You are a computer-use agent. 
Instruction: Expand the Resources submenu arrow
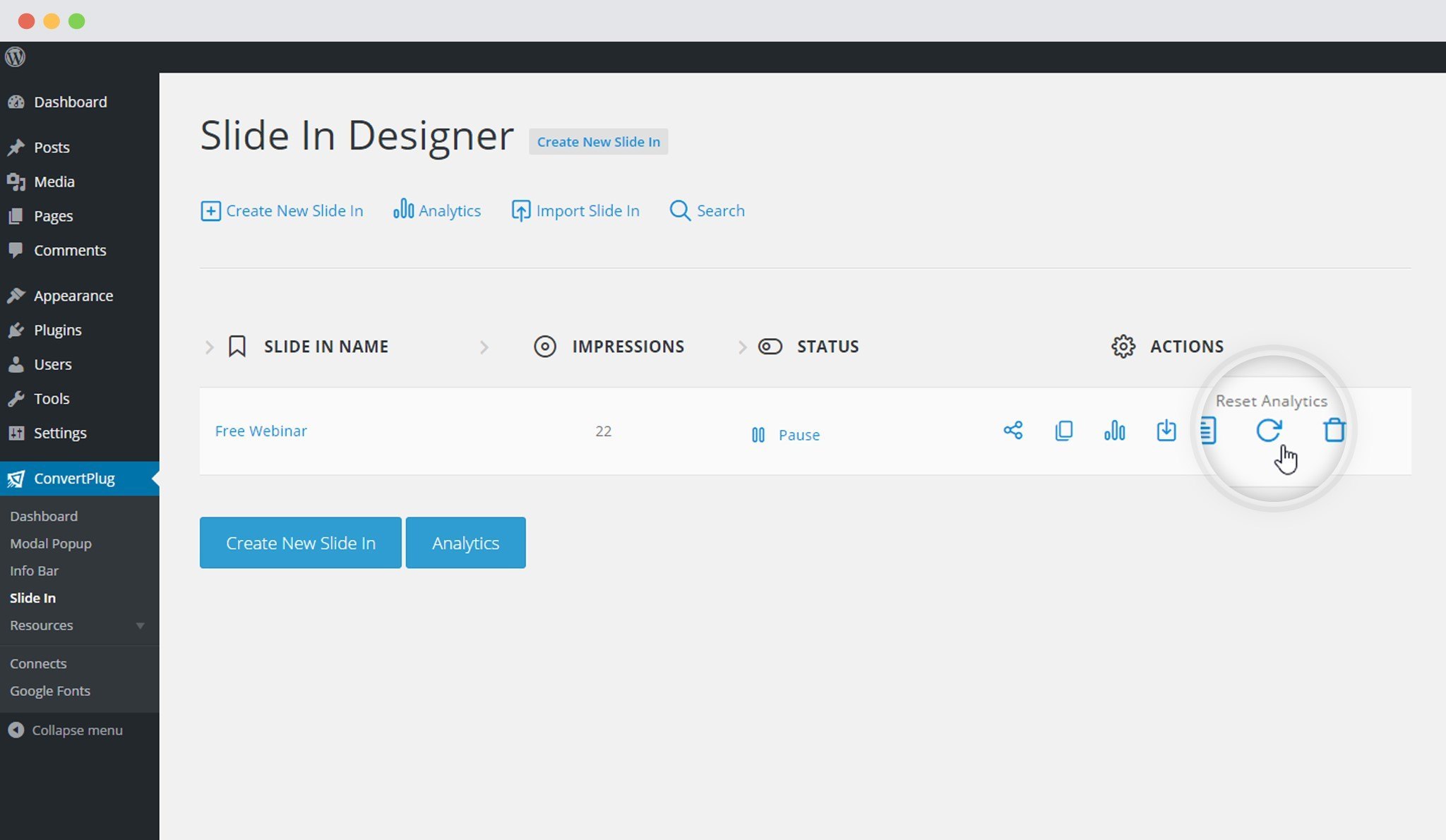pos(140,625)
